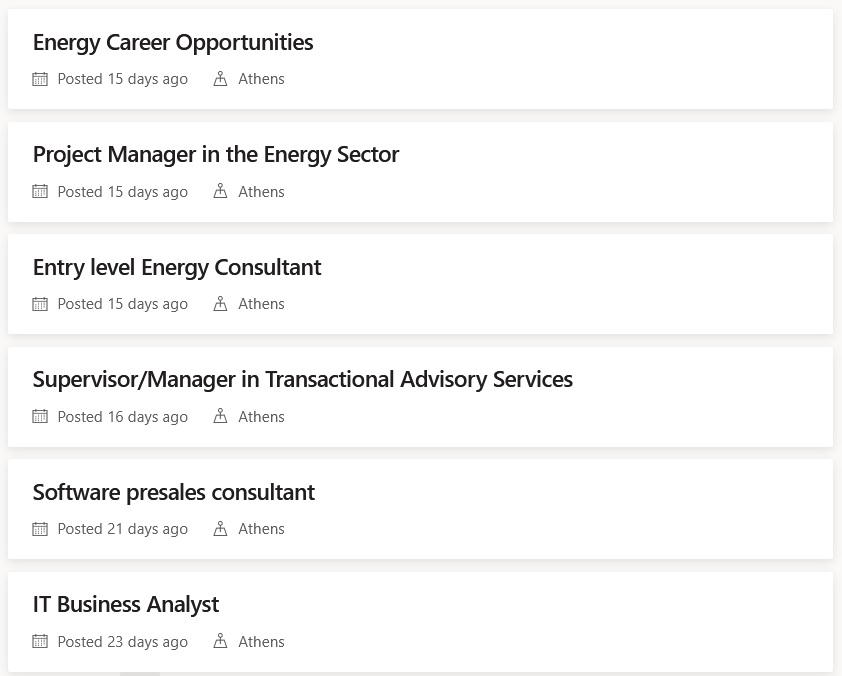Click calendar icon under Project Manager listing

tap(40, 191)
